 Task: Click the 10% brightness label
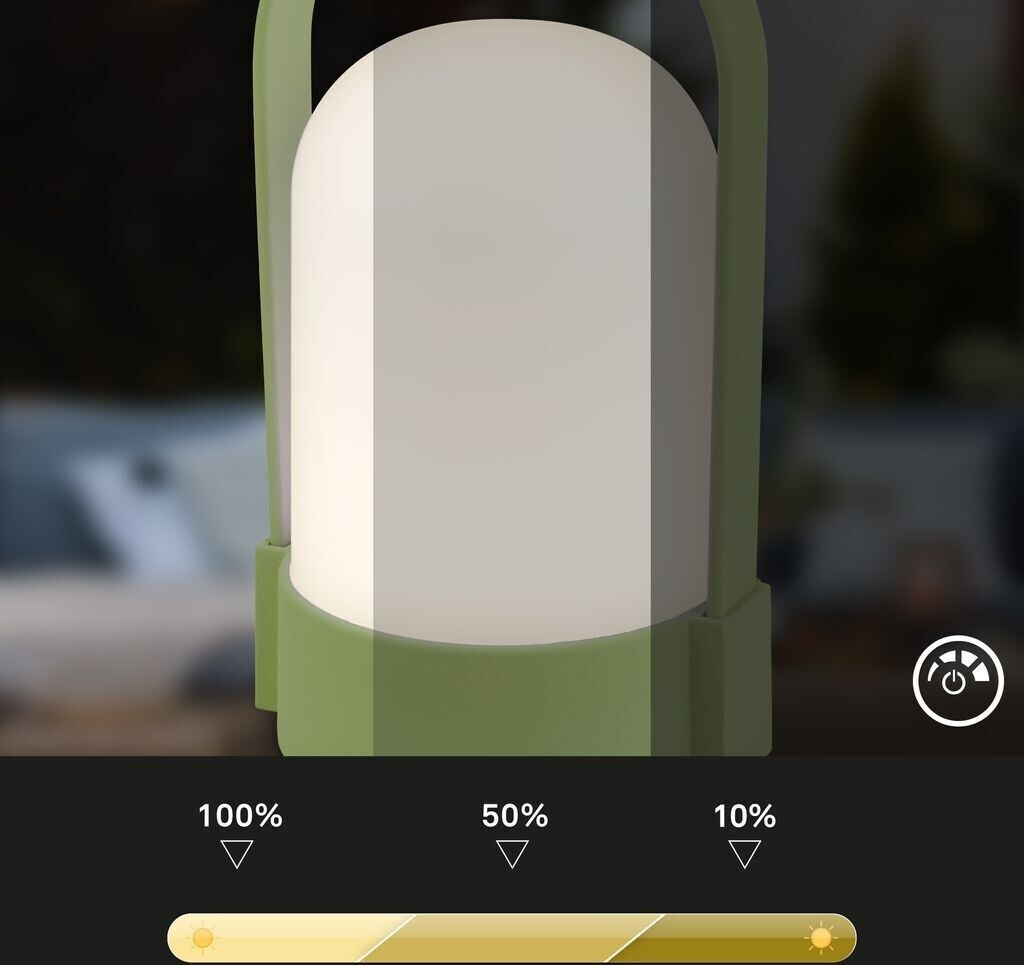point(744,815)
